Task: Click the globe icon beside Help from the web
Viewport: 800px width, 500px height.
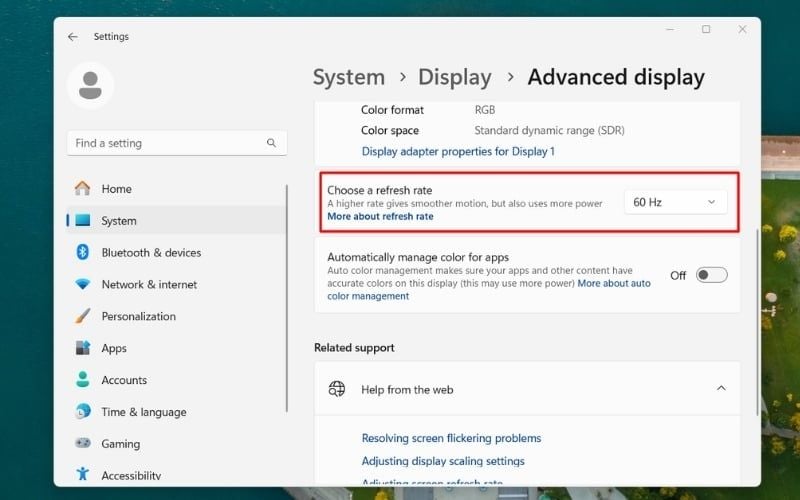Action: pyautogui.click(x=337, y=389)
